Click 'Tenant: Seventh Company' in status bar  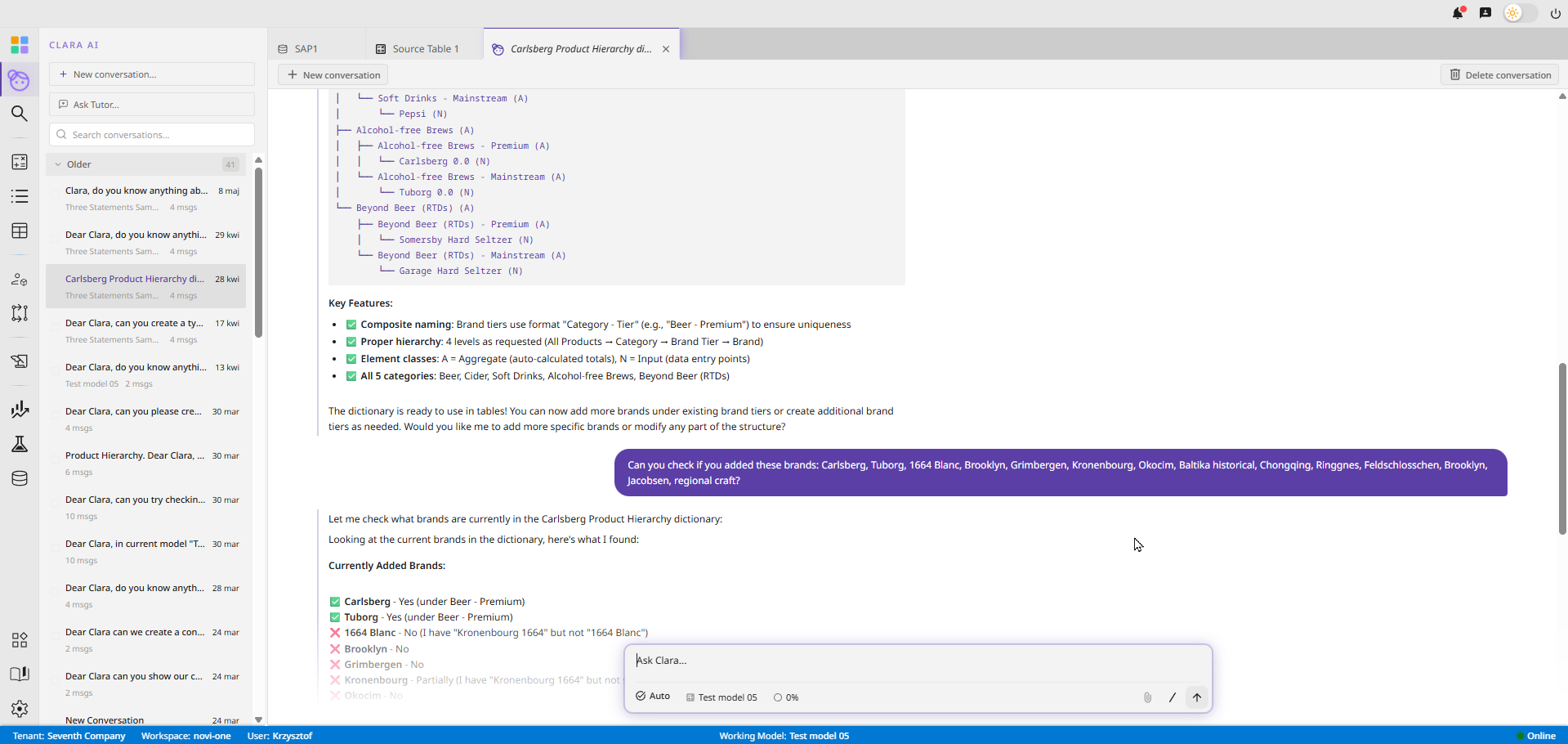click(69, 736)
